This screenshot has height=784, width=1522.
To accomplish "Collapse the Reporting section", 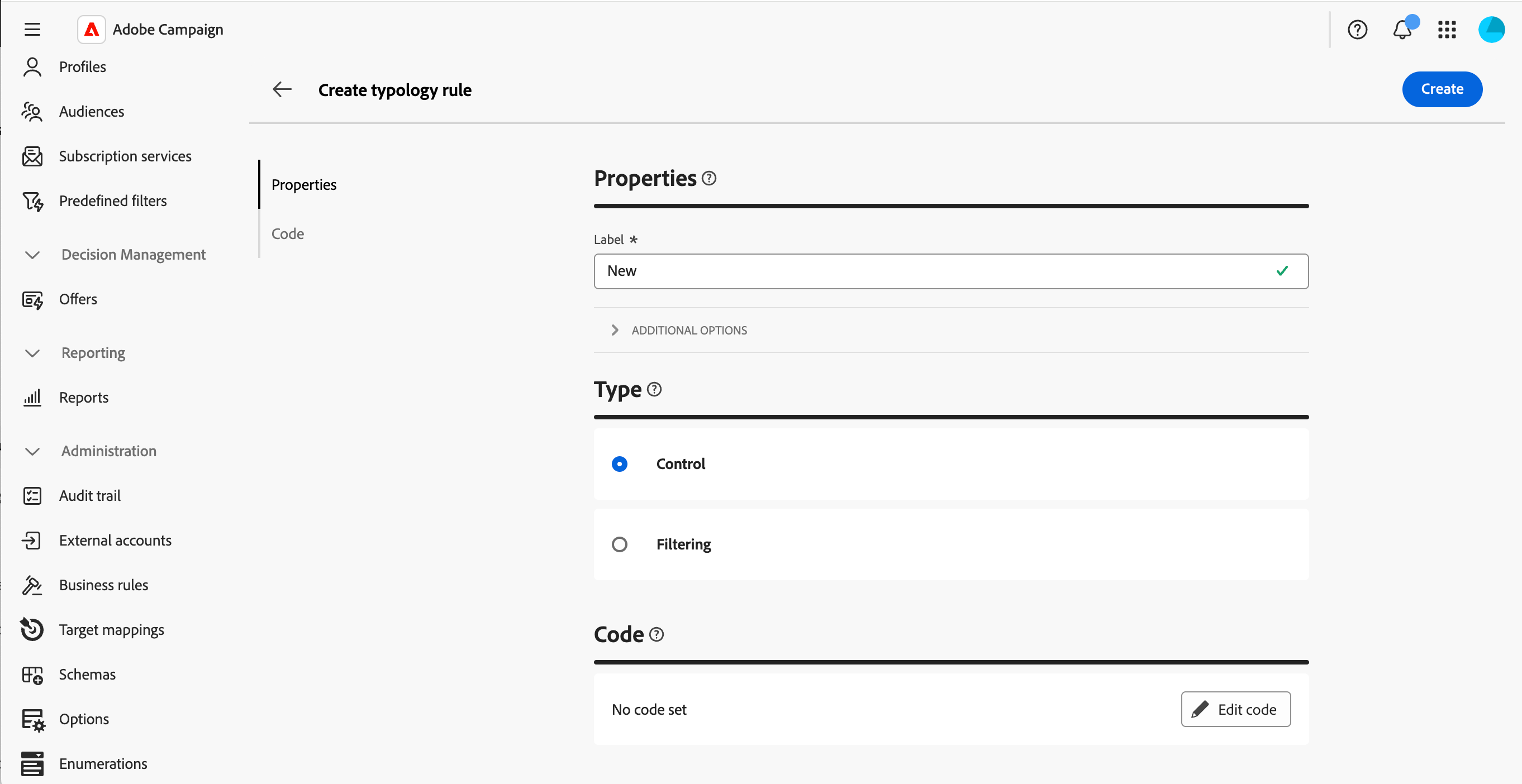I will (32, 353).
